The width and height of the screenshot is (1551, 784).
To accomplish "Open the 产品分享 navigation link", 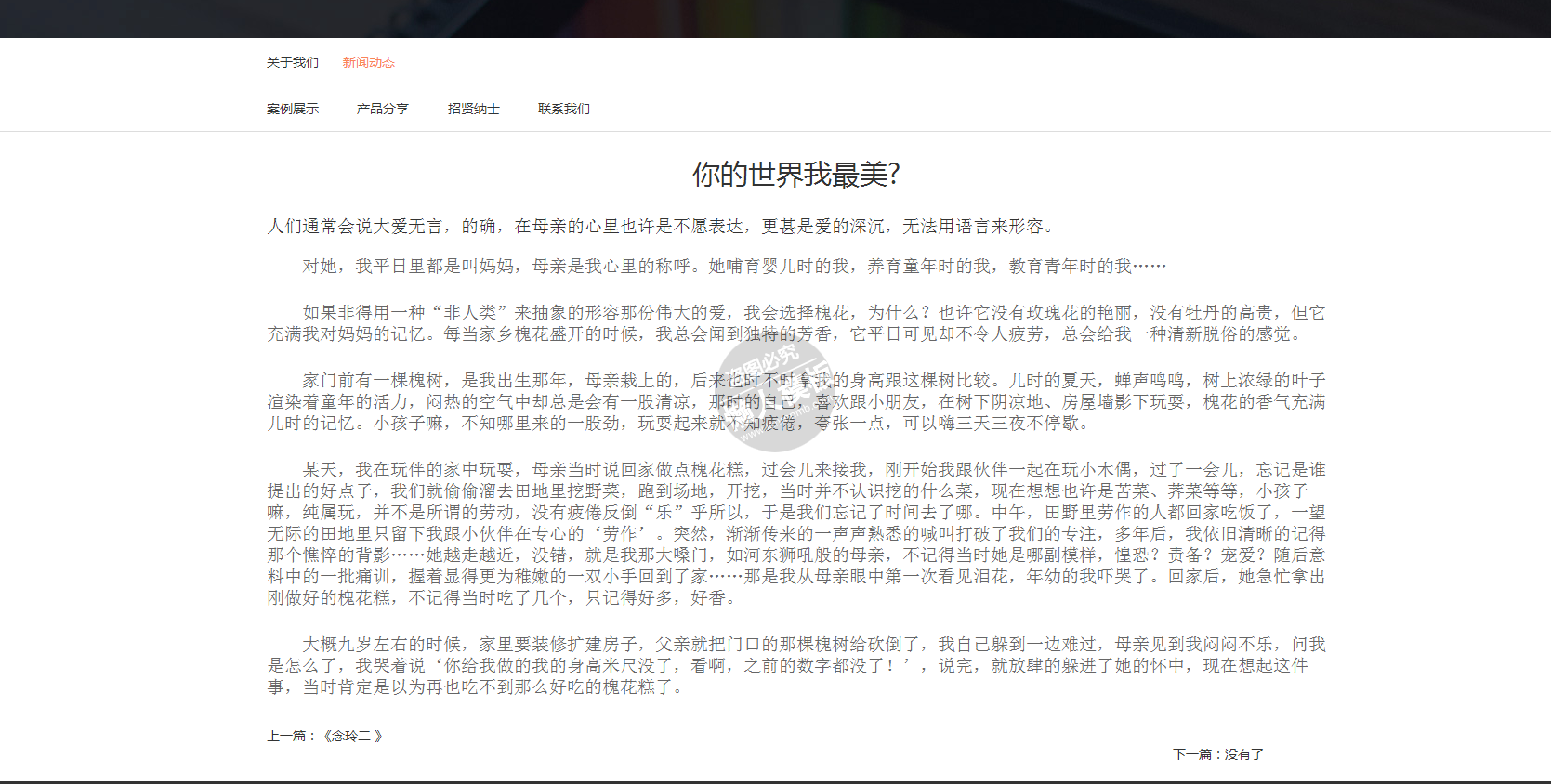I will (x=382, y=109).
